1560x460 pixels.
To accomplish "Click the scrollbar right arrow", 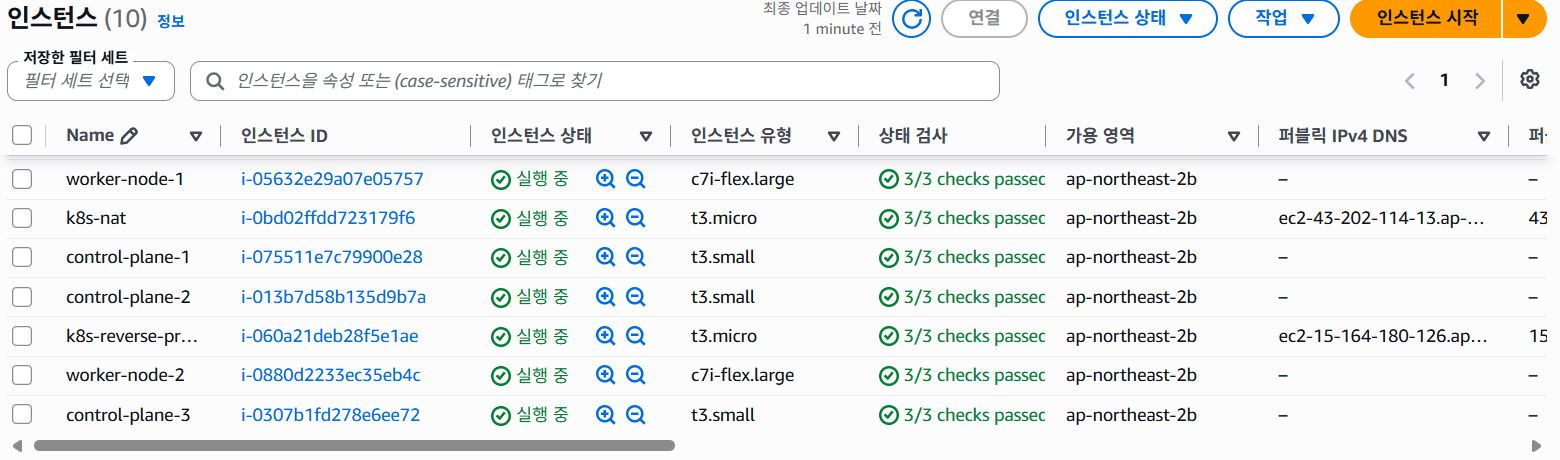I will [1537, 445].
